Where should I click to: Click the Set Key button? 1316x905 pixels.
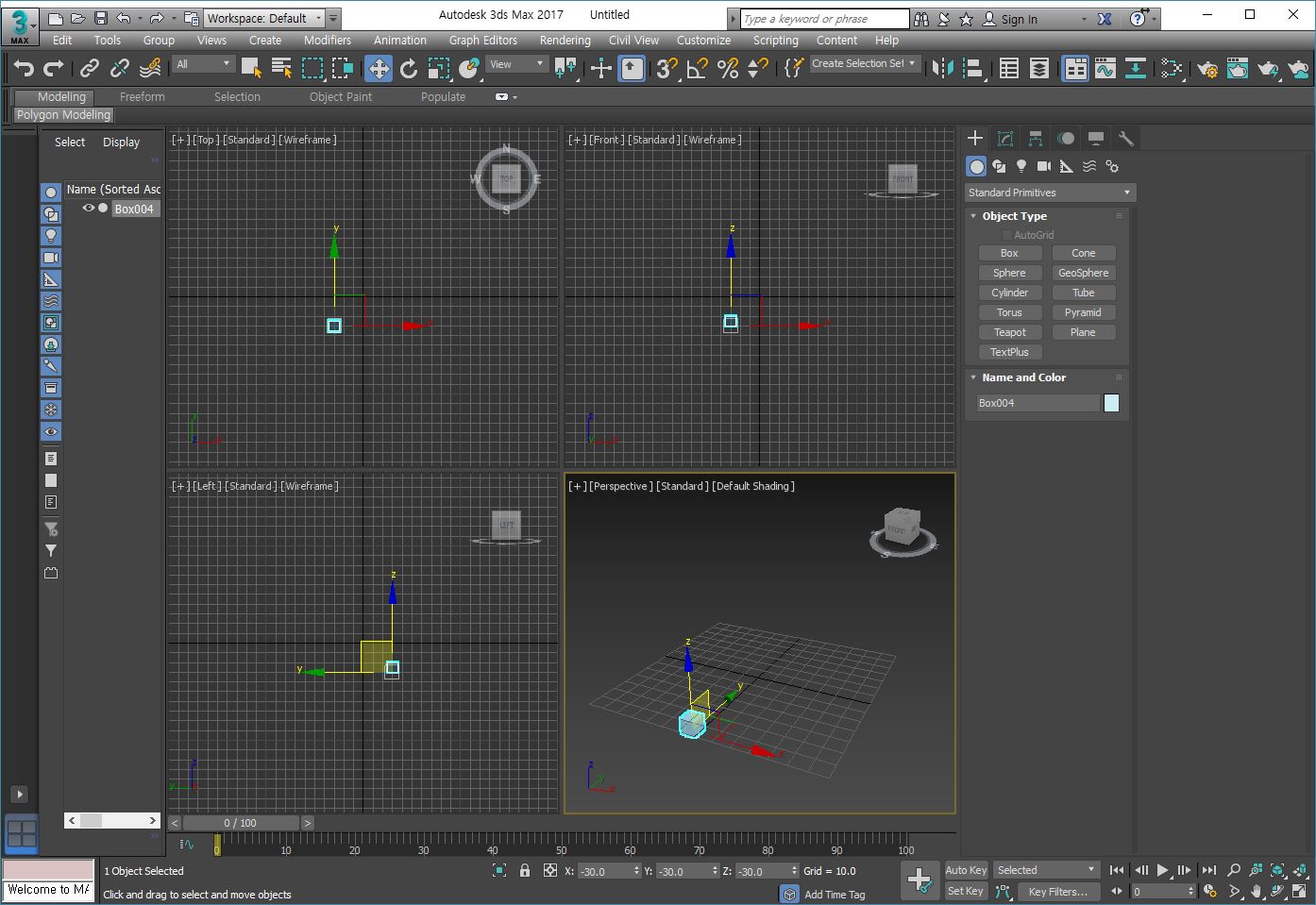[x=966, y=891]
